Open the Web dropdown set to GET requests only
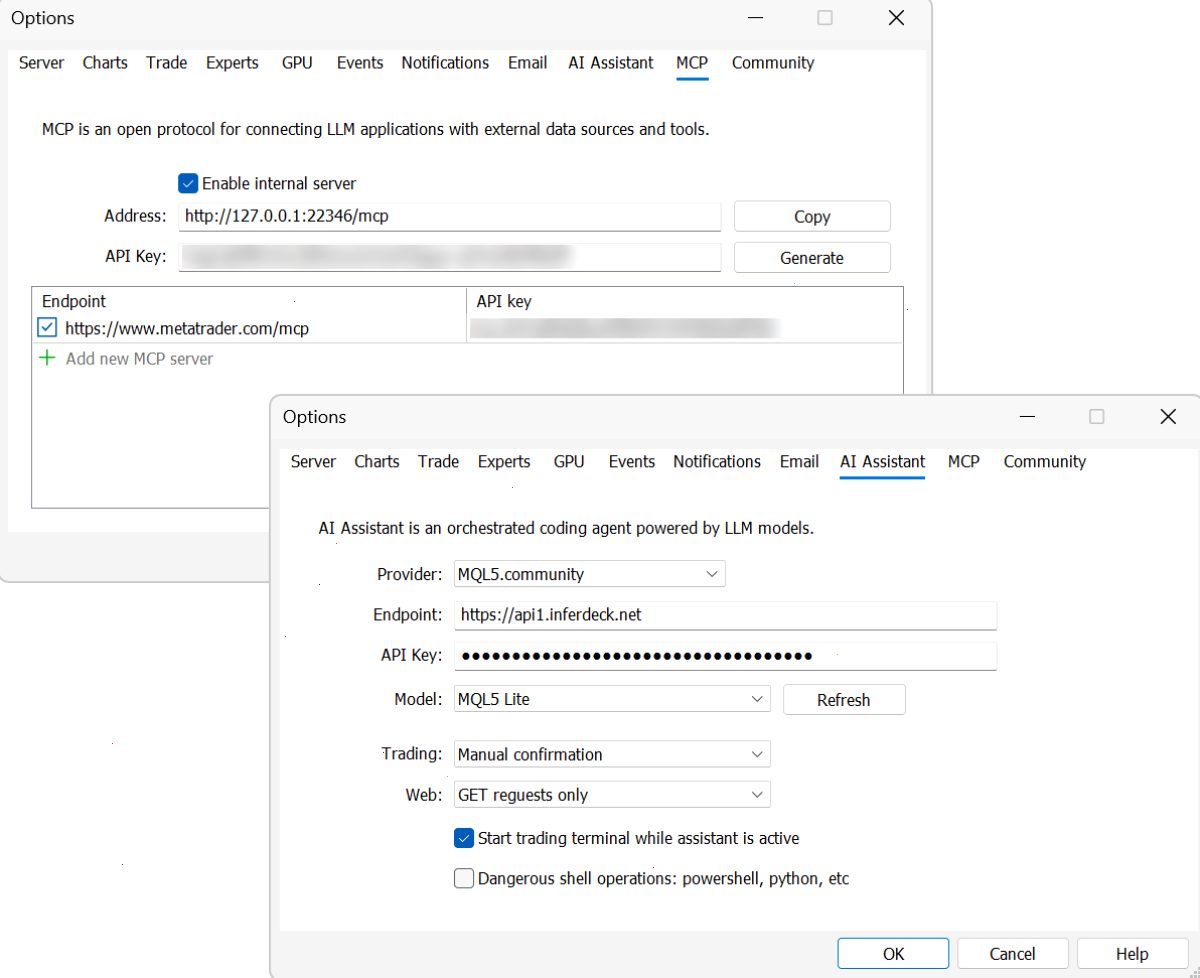This screenshot has height=978, width=1200. click(612, 795)
